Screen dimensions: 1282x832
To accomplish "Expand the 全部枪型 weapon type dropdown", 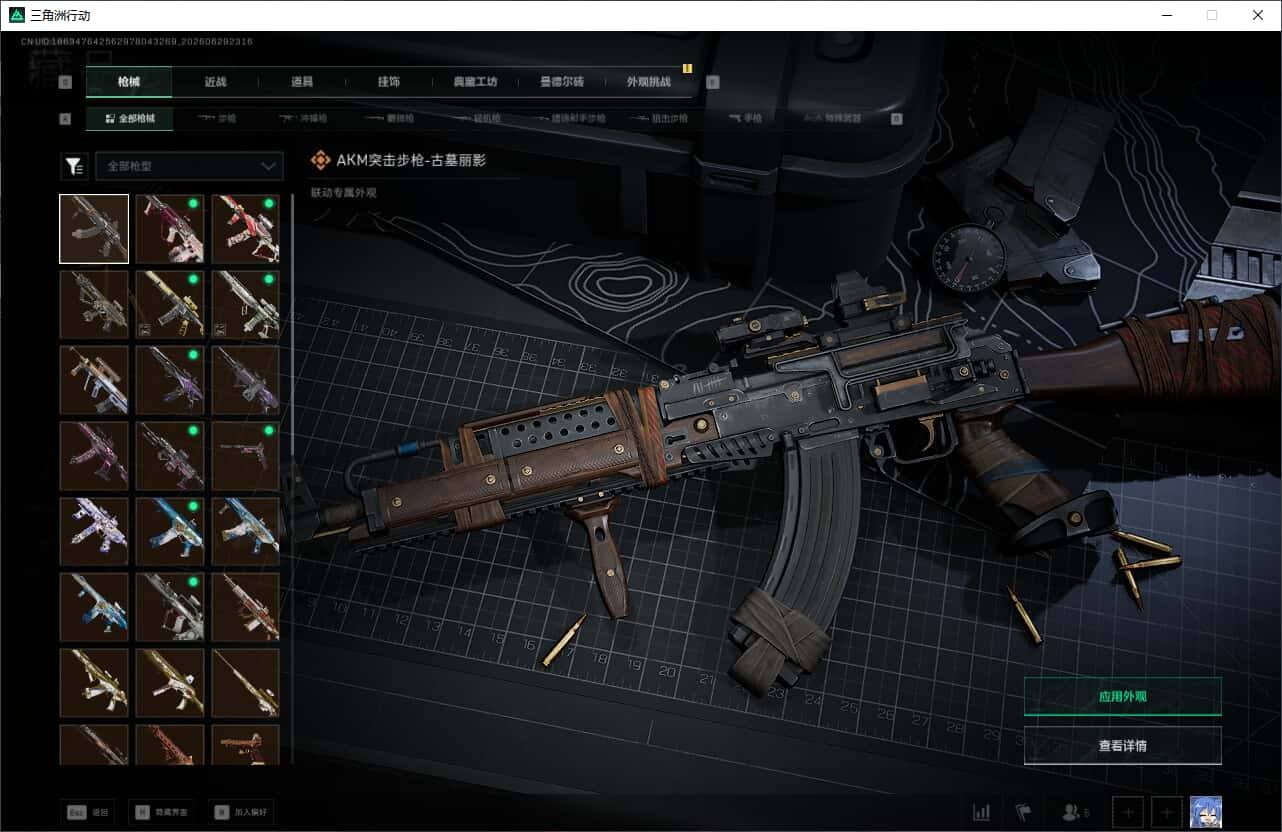I will 189,166.
